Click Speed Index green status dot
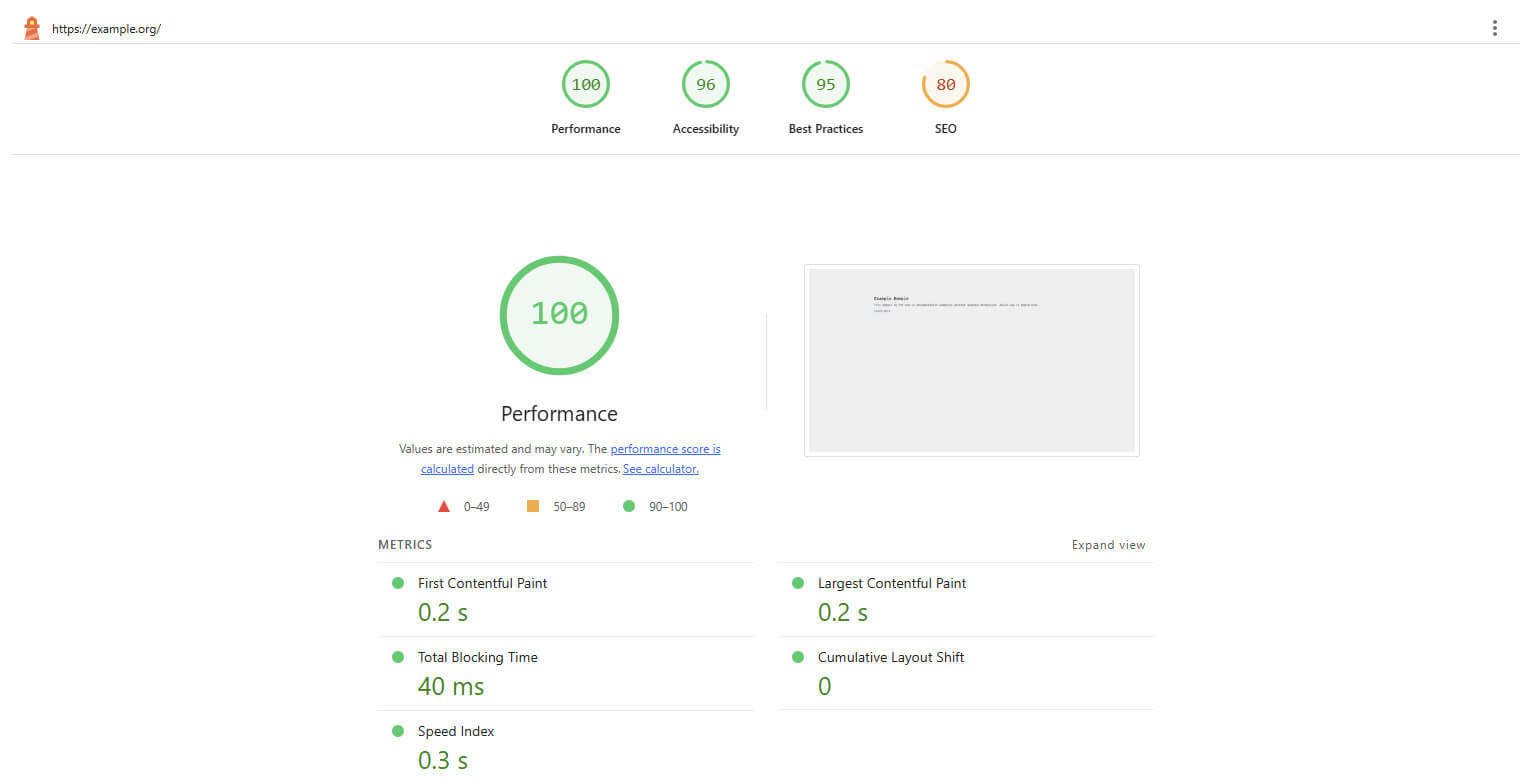The height and width of the screenshot is (782, 1532). 397,731
